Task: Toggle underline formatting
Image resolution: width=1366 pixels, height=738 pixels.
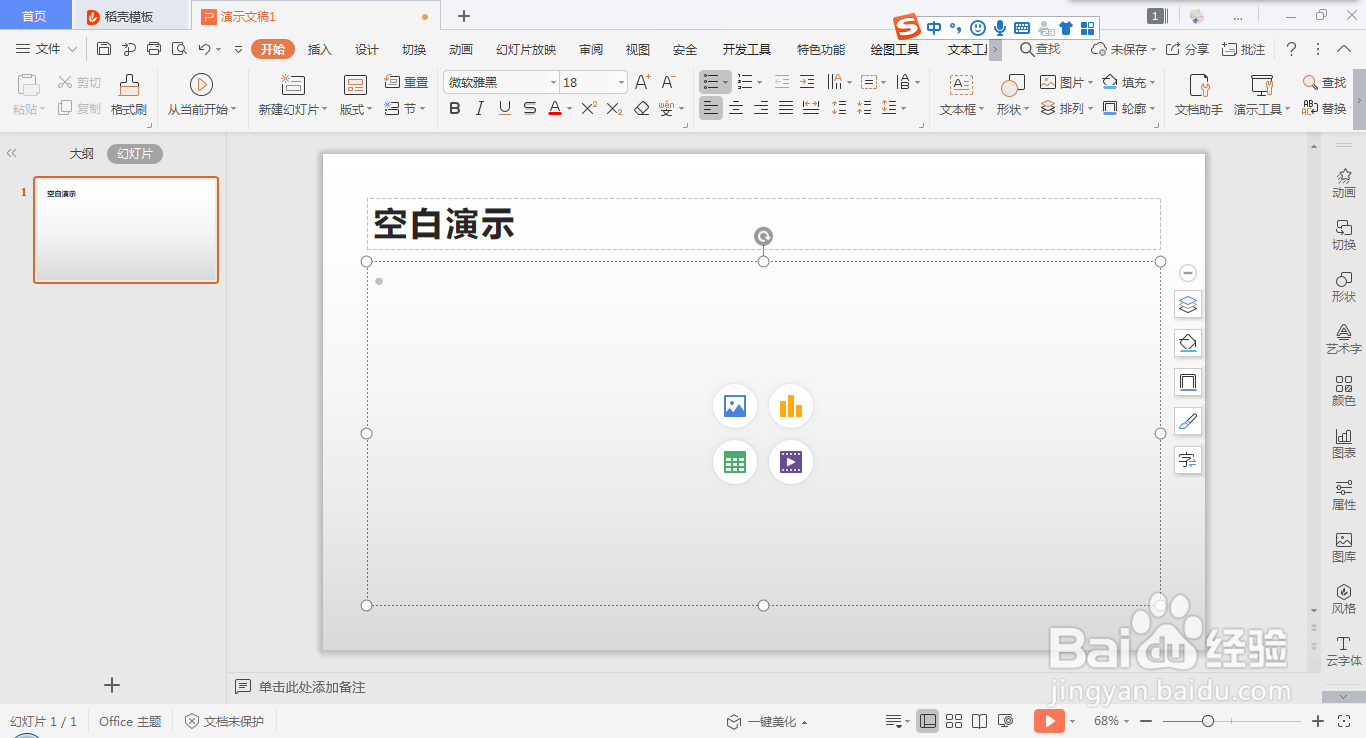Action: pos(504,108)
